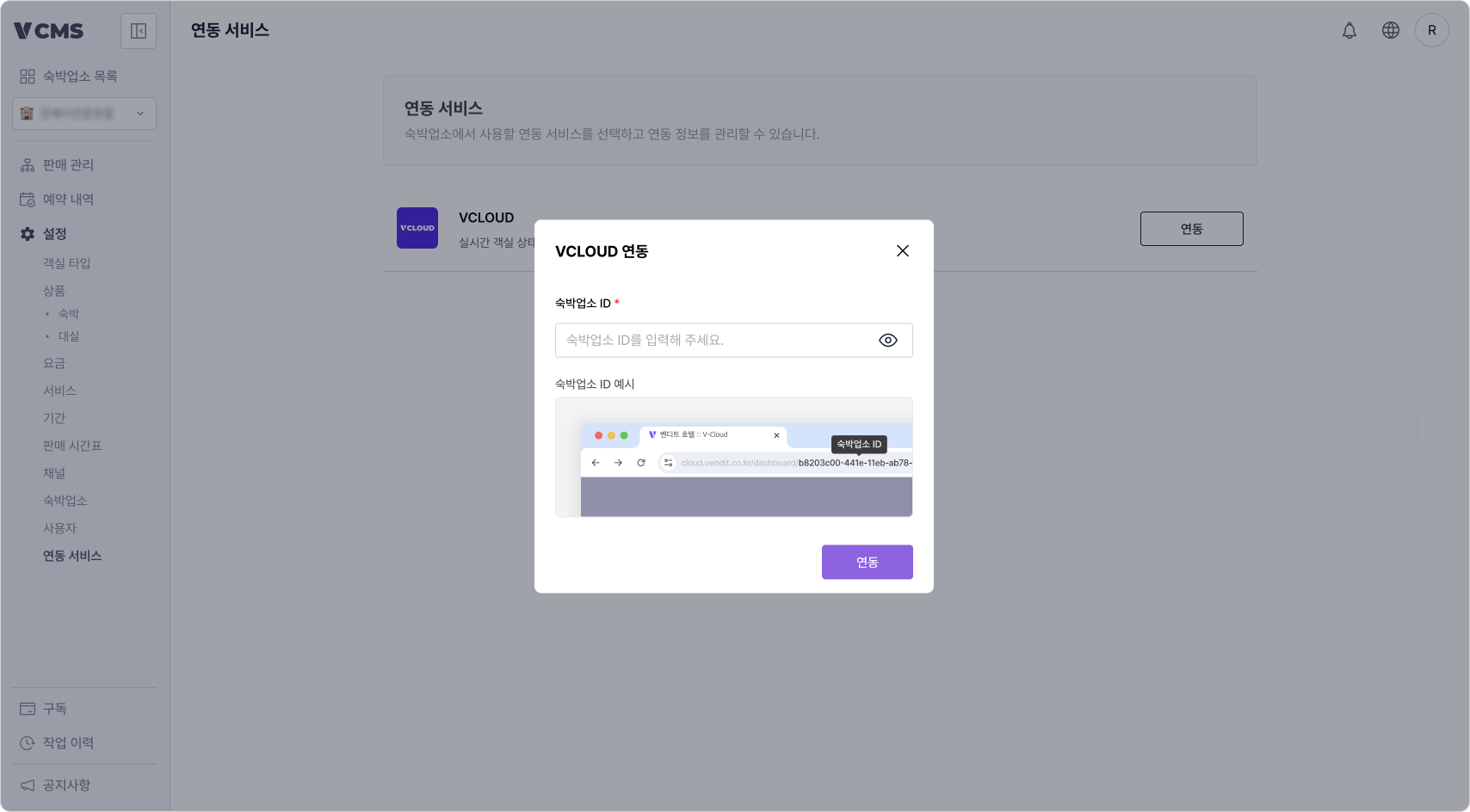This screenshot has width=1470, height=812.
Task: Click the 공지사항 megaphone icon
Action: (26, 784)
